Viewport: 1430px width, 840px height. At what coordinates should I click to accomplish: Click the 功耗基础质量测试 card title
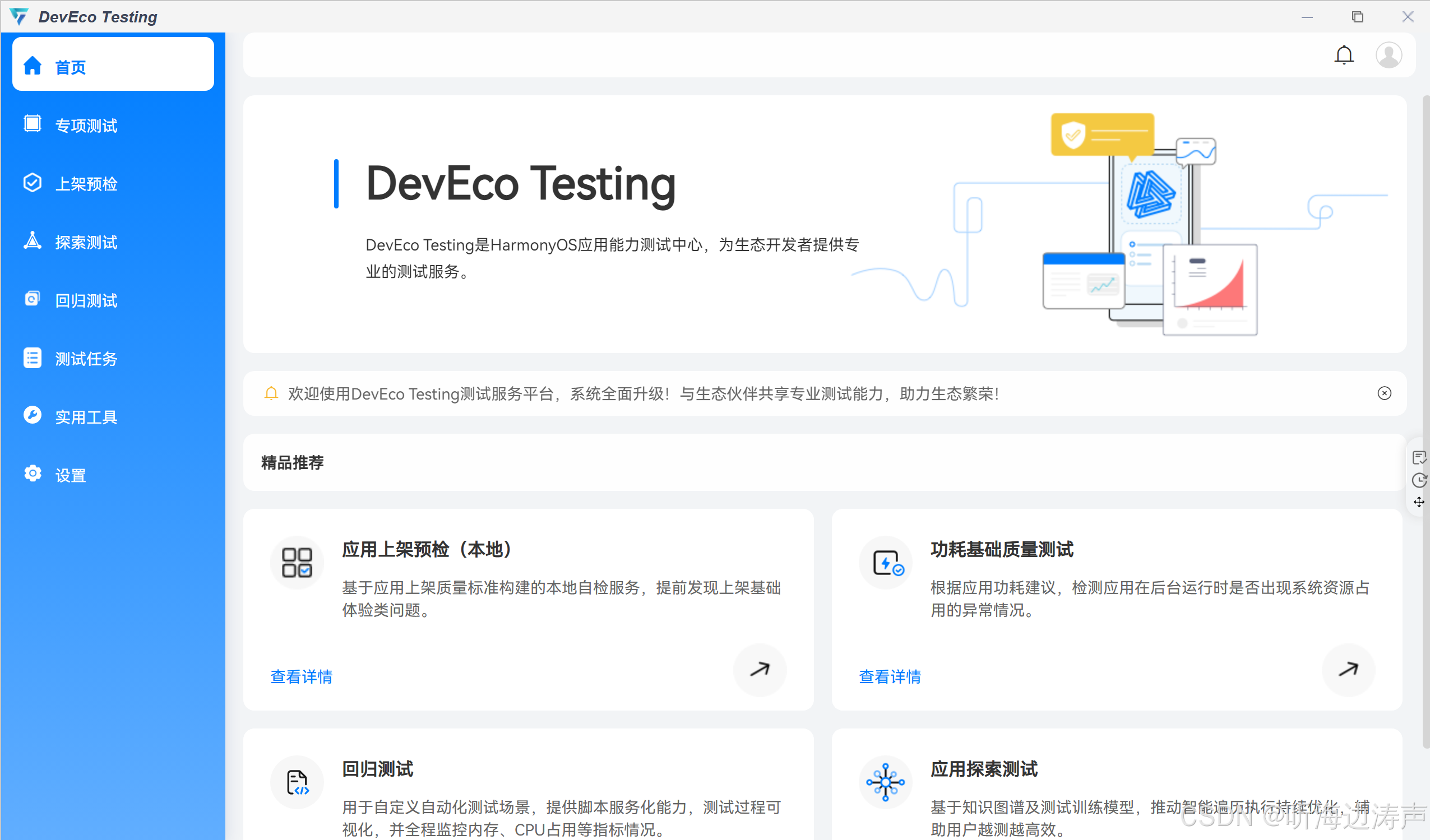[x=1002, y=550]
